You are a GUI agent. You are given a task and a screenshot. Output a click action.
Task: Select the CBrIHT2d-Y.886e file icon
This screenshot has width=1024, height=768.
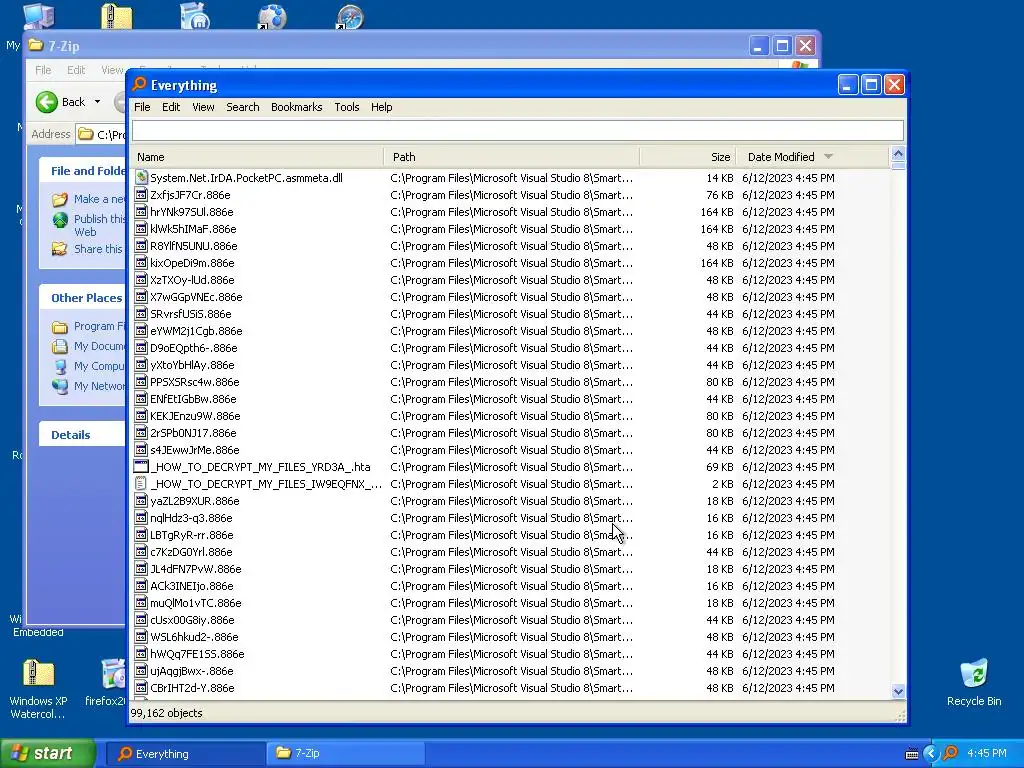click(141, 688)
